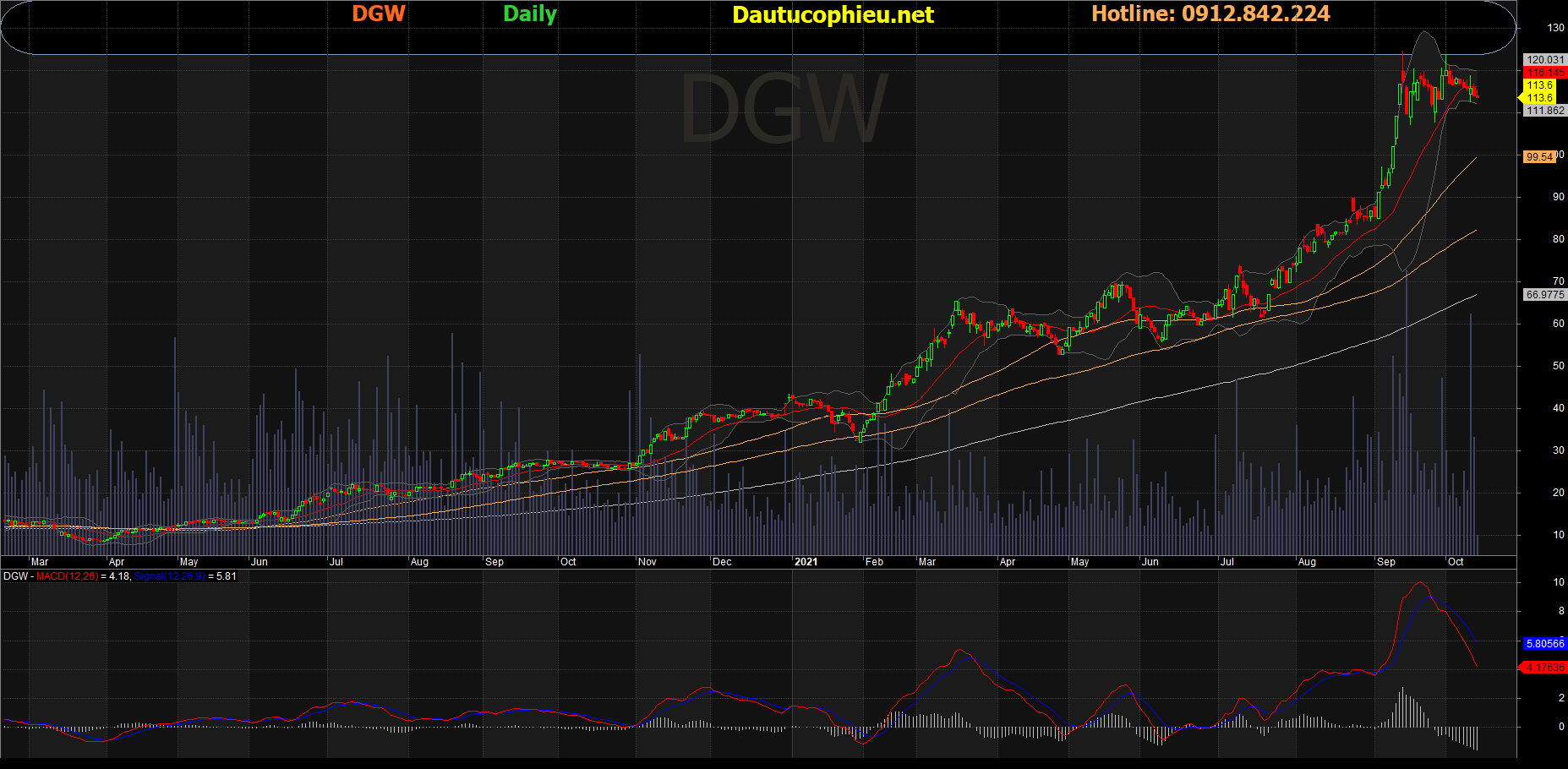Click the large DGW watermark in chart
Screen dimensions: 1568x769
(784, 110)
